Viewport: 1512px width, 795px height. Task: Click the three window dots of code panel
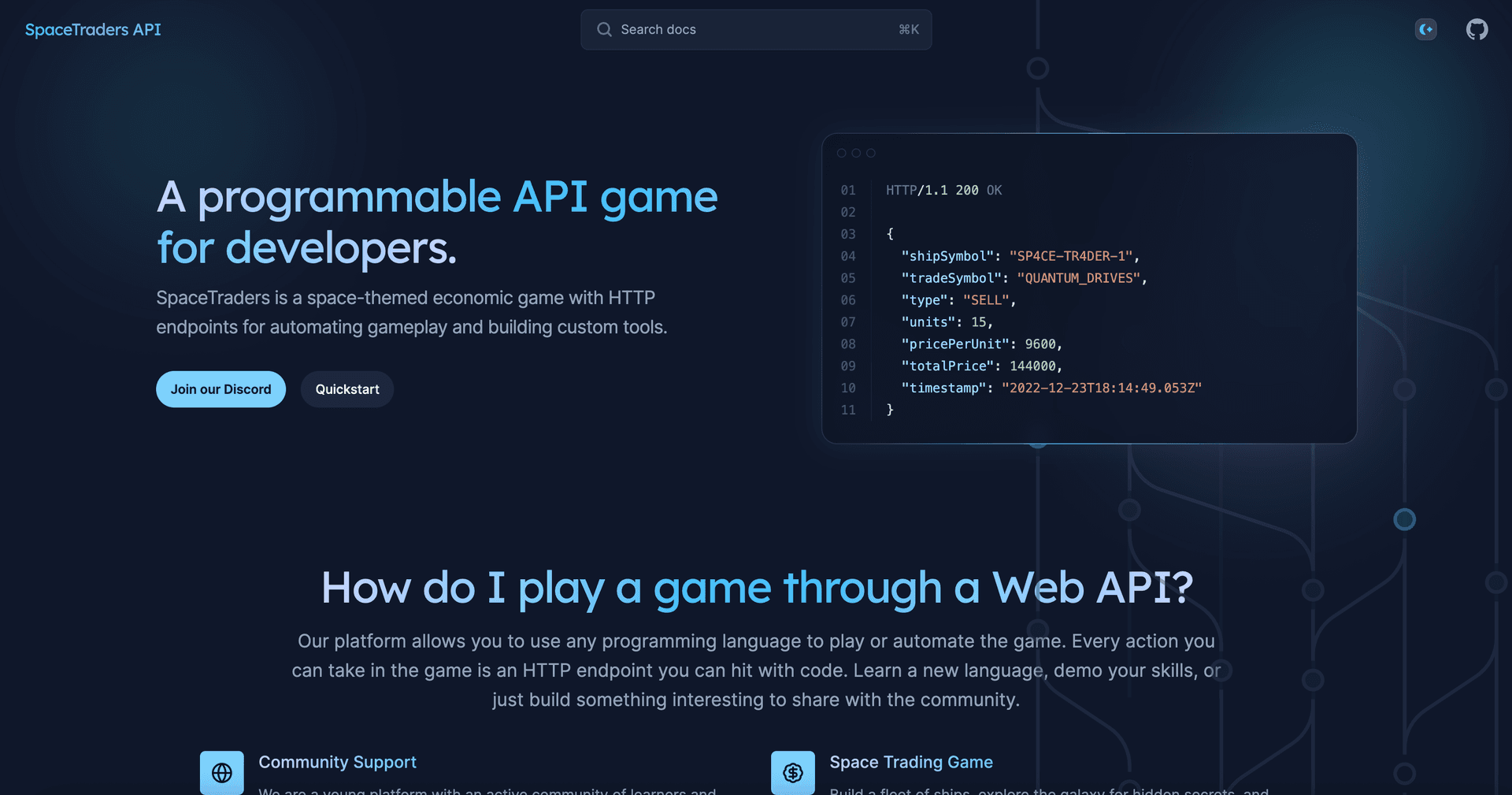(x=856, y=153)
